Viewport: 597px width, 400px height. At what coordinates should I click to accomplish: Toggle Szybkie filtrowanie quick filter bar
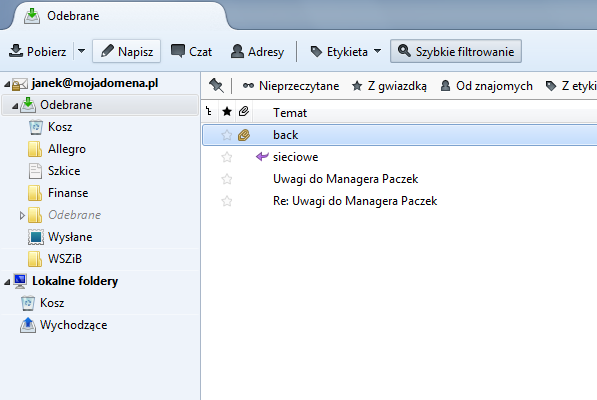point(456,51)
